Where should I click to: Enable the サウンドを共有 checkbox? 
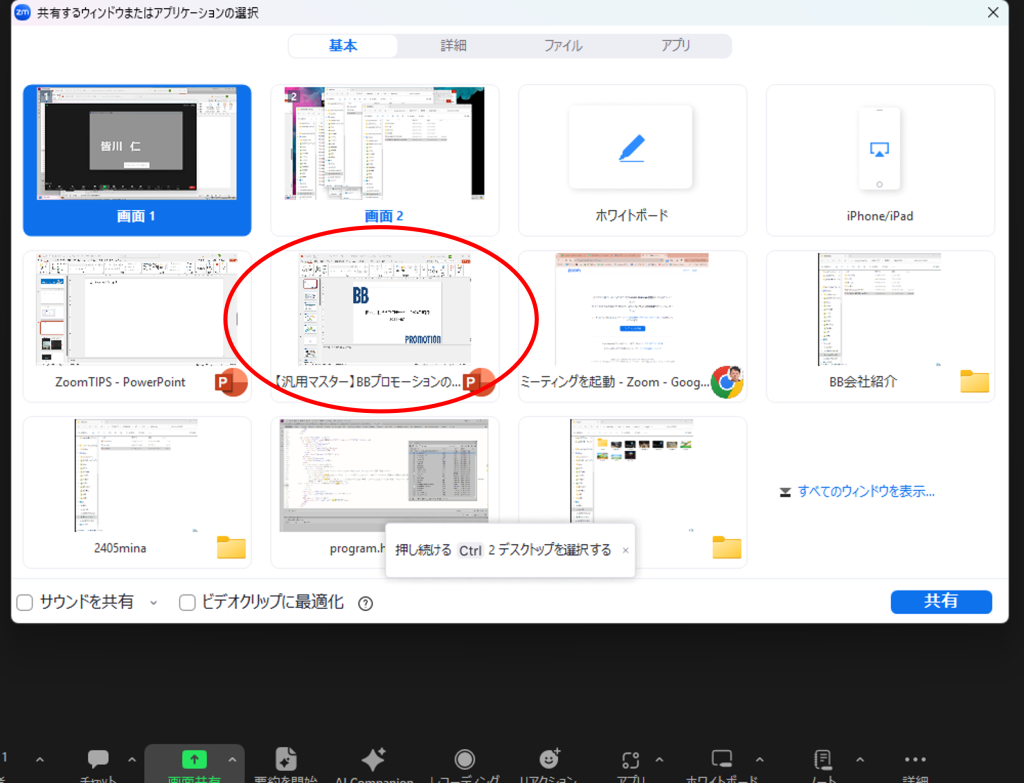click(25, 602)
